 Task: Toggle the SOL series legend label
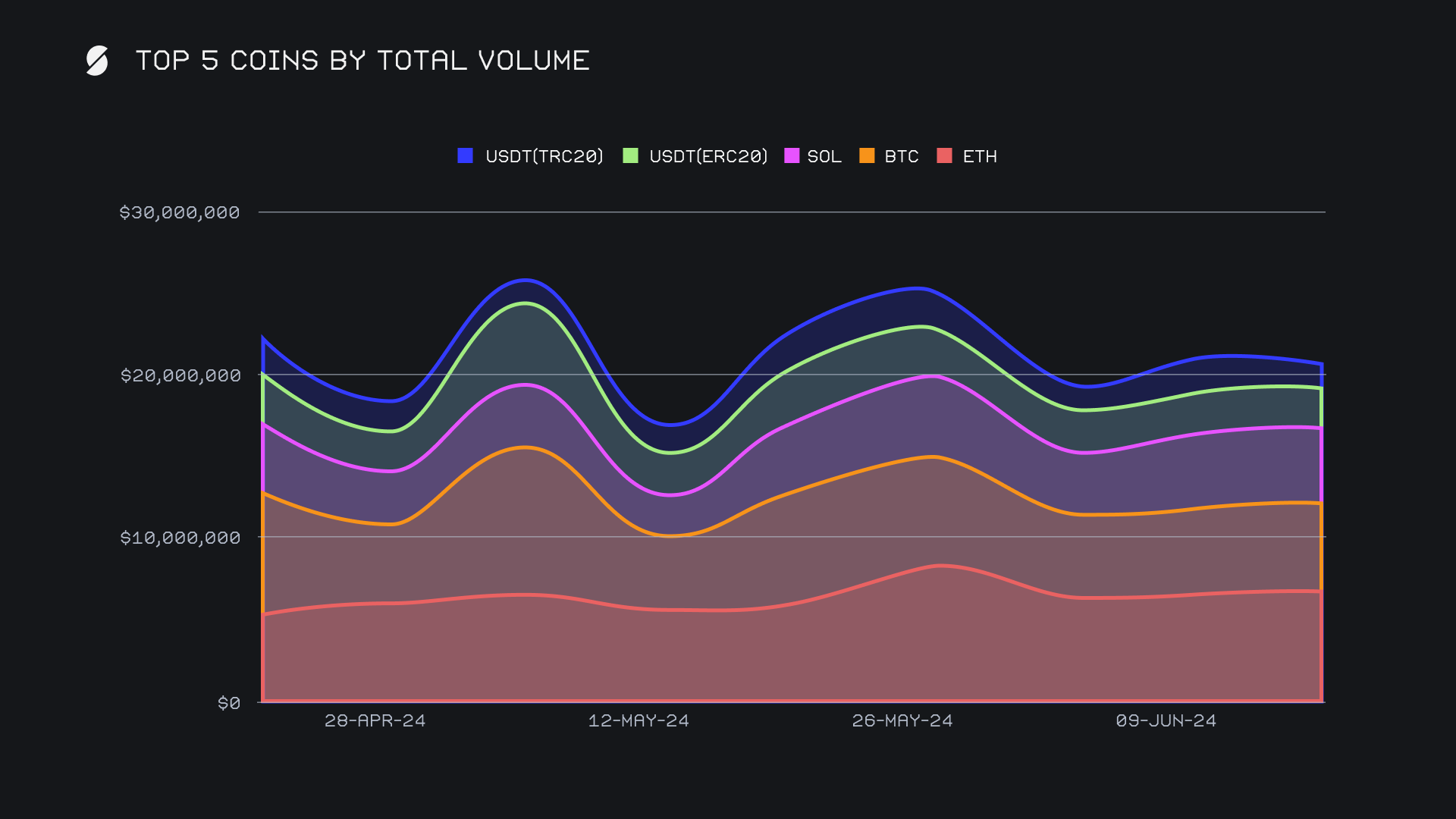click(x=824, y=156)
